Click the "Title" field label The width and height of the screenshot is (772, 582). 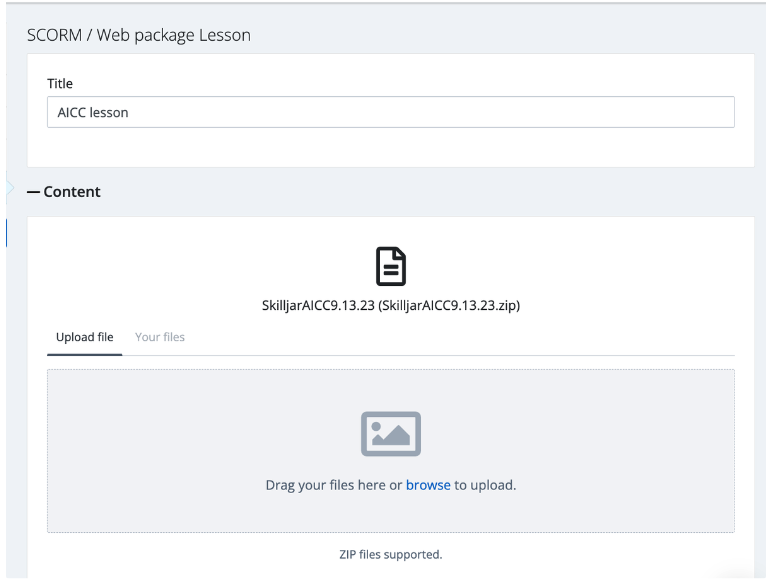tap(60, 84)
